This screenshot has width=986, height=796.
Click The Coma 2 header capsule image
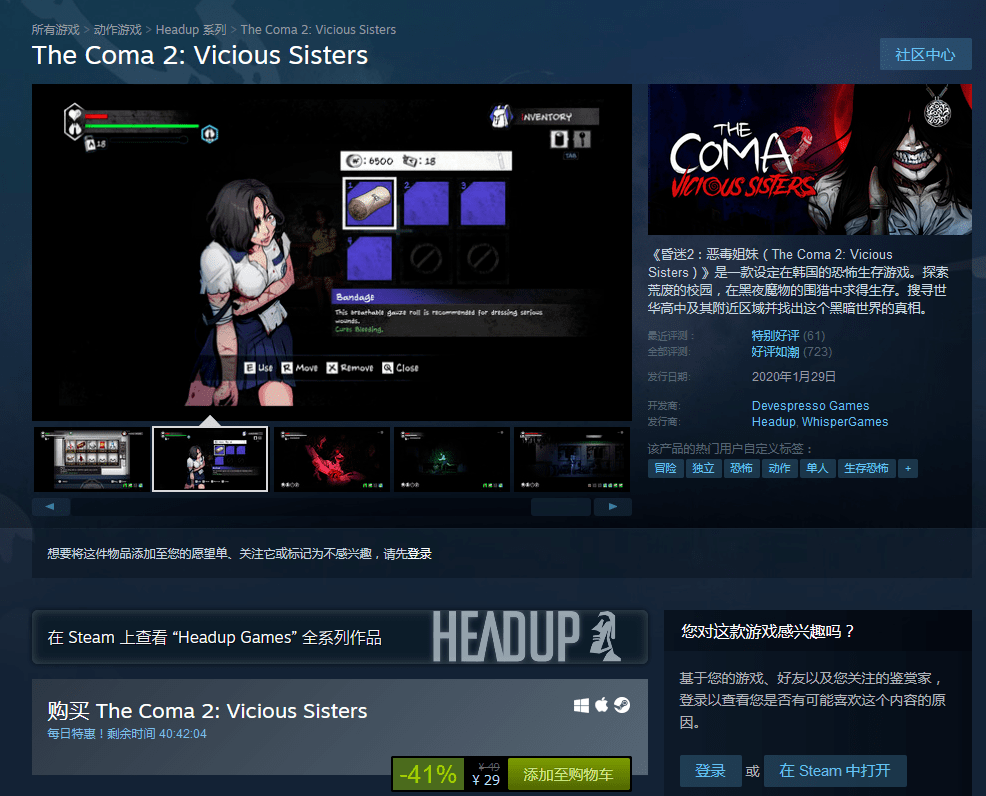click(x=810, y=160)
